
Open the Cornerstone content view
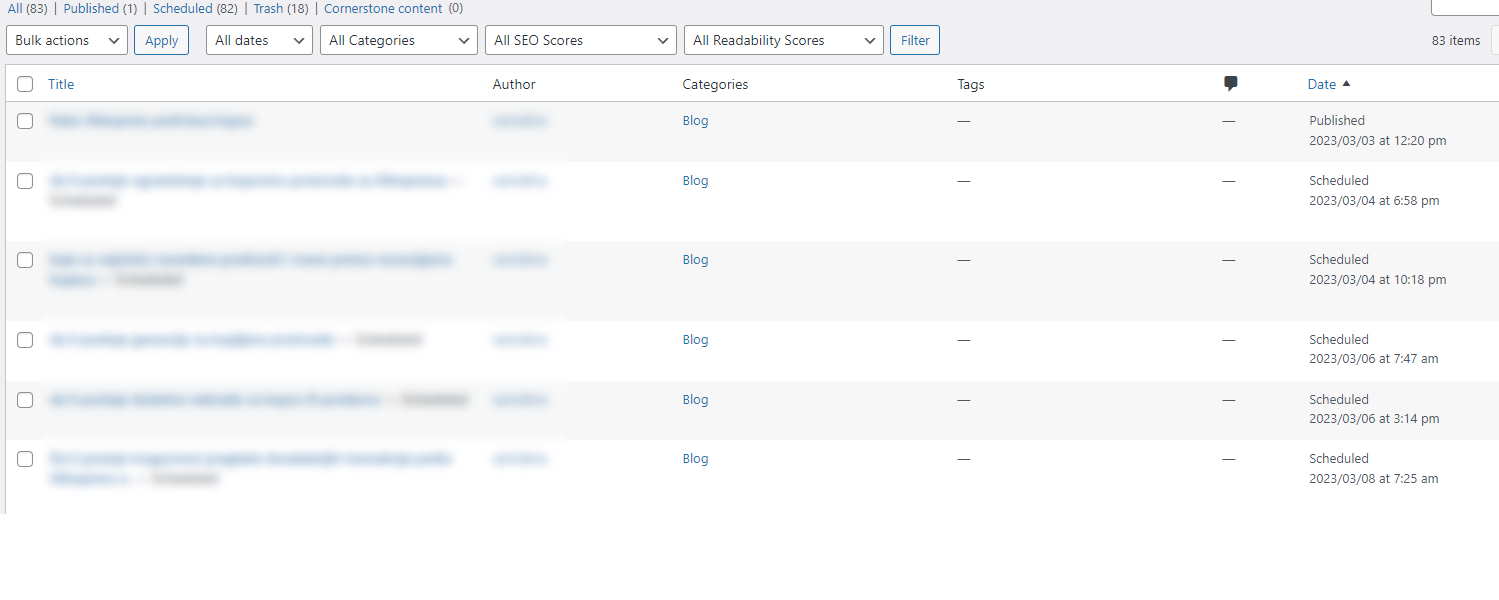383,8
